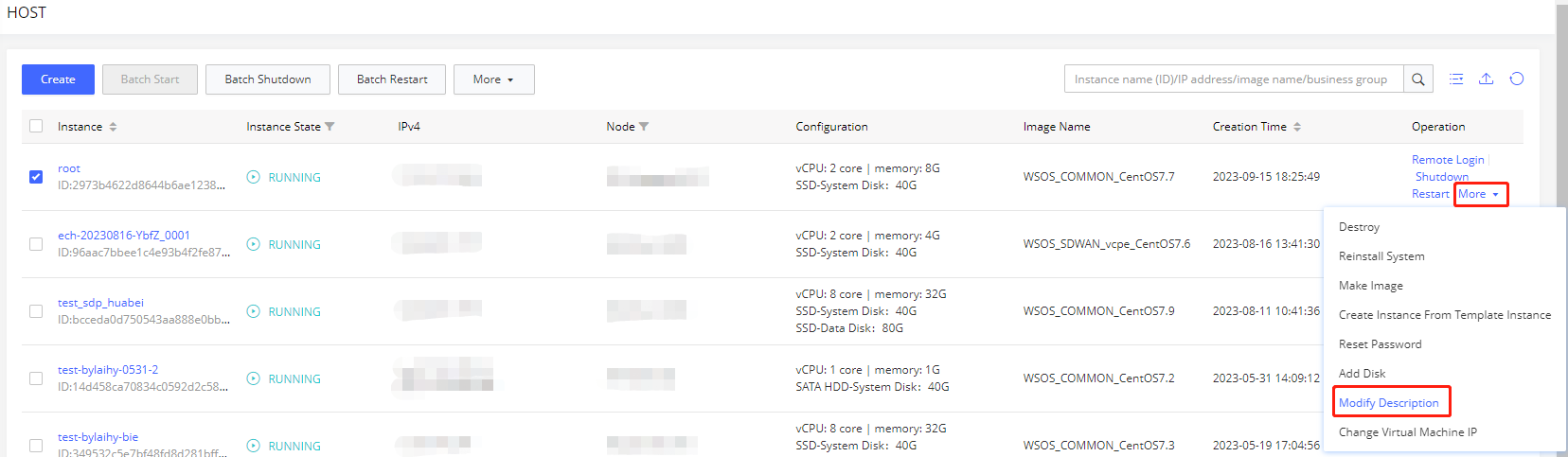Click the Batch Shutdown button
Image resolution: width=1568 pixels, height=457 pixels.
point(268,79)
